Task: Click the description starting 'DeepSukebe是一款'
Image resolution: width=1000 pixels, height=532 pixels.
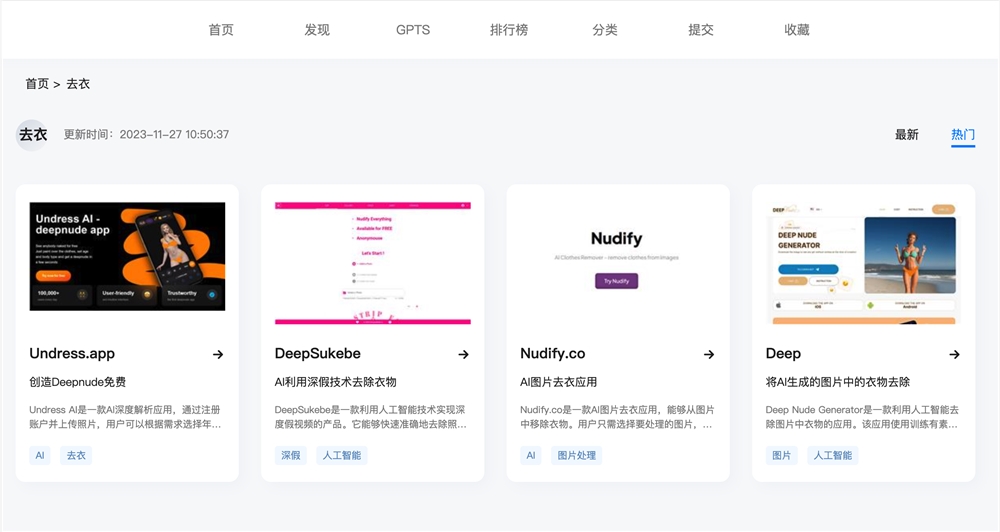Action: tap(371, 417)
